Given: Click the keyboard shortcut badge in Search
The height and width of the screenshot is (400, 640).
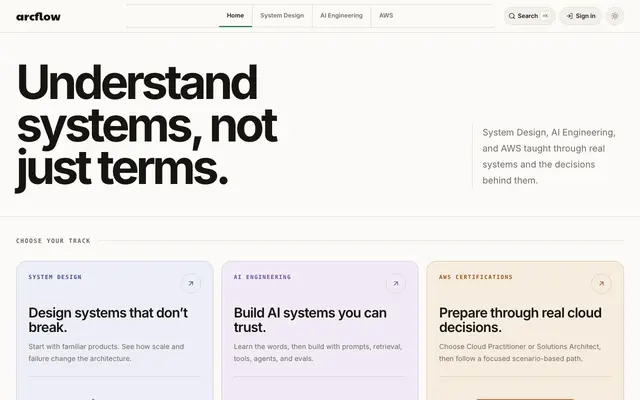Looking at the screenshot, I should [x=545, y=16].
